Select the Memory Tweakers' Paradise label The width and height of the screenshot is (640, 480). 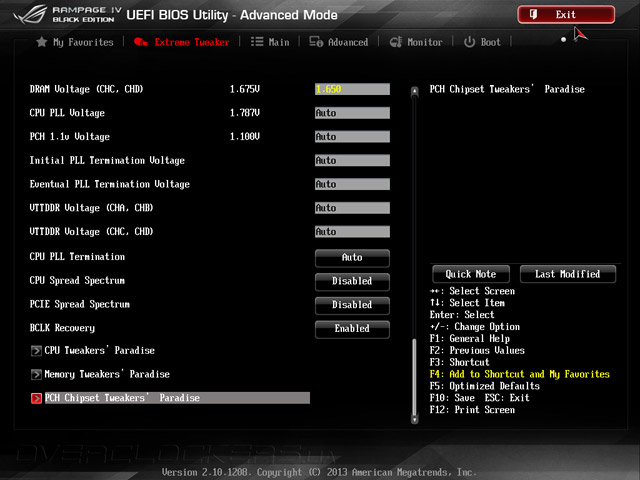[107, 374]
